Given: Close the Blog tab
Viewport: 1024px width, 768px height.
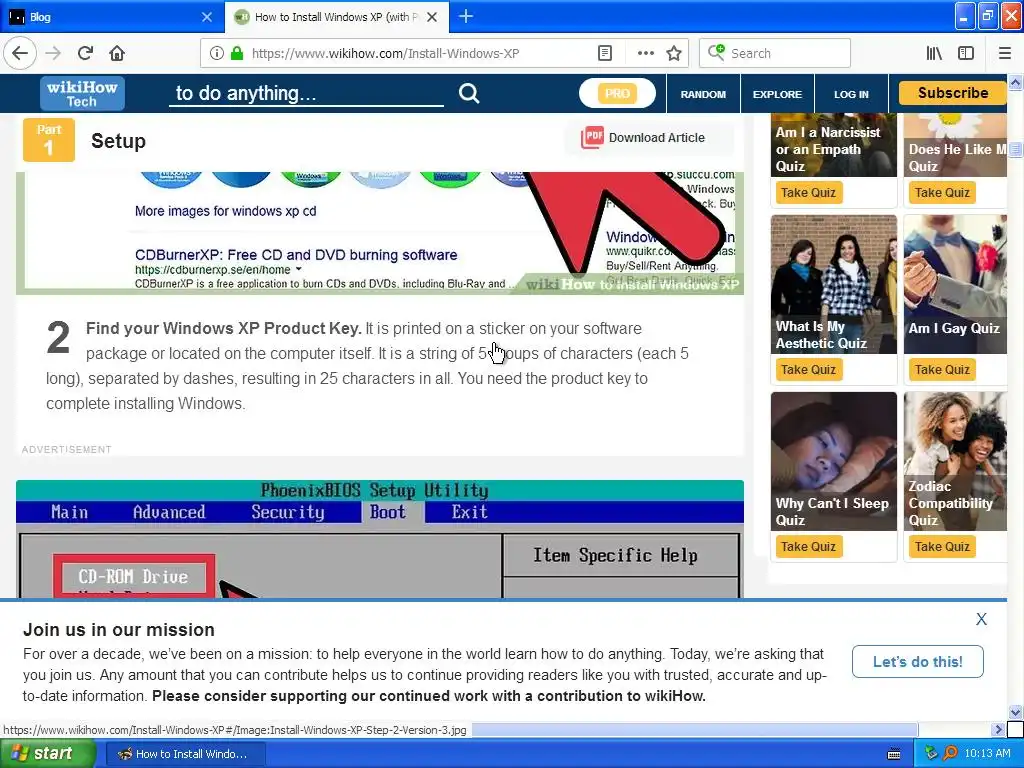Looking at the screenshot, I should tap(206, 17).
